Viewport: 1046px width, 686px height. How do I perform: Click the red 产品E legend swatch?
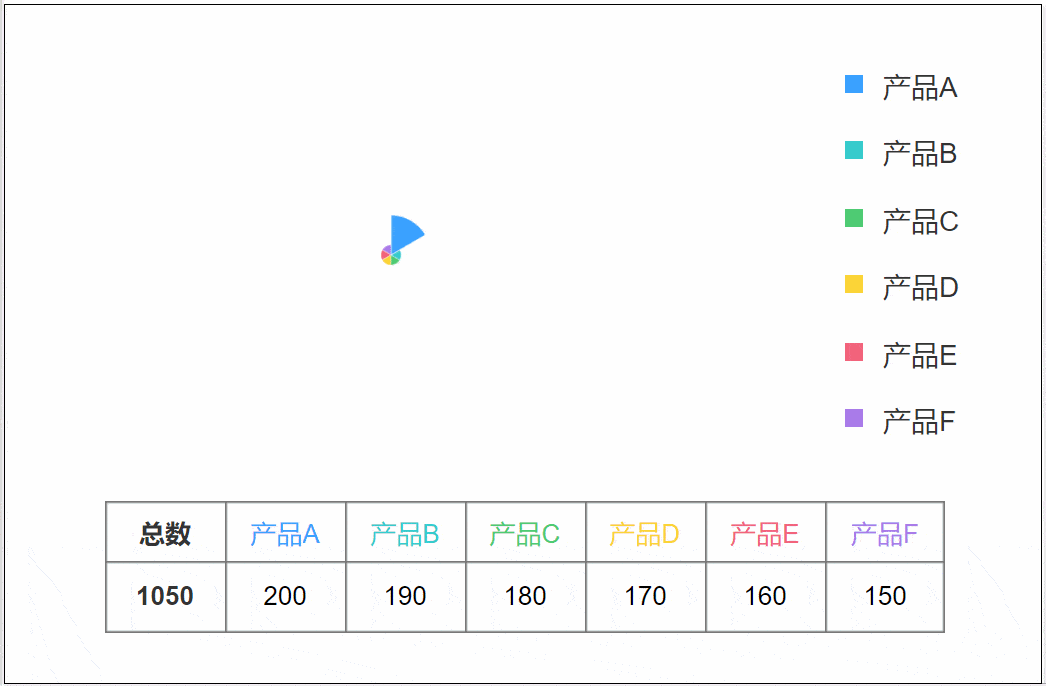(854, 352)
